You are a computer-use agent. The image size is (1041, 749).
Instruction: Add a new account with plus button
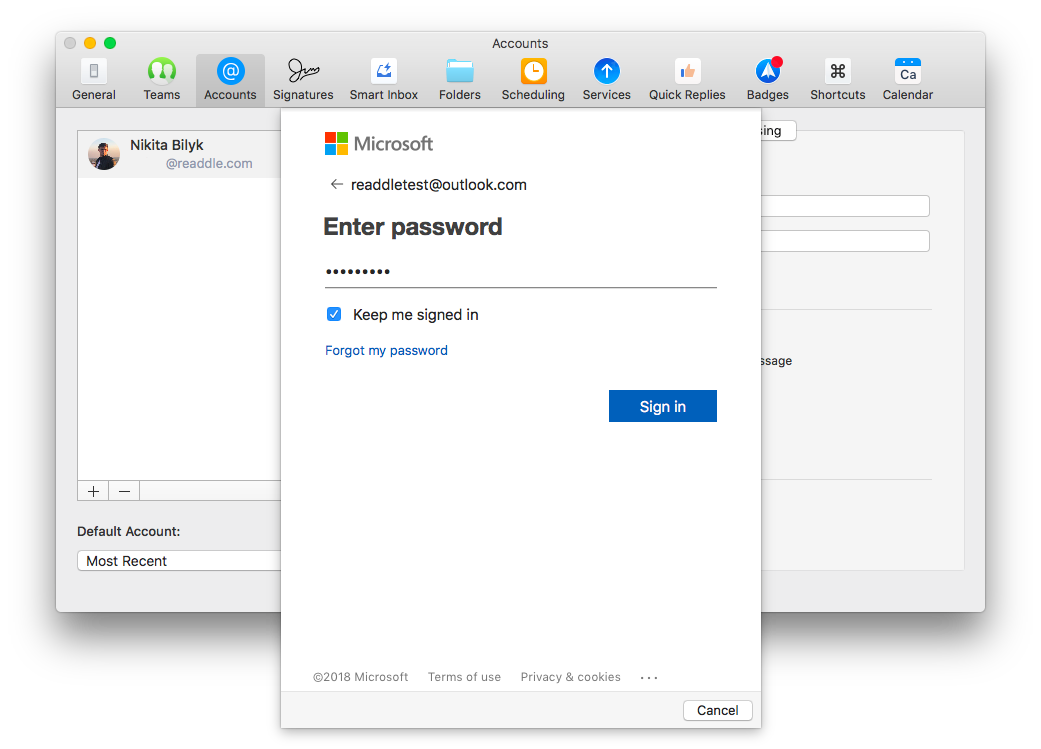coord(94,491)
